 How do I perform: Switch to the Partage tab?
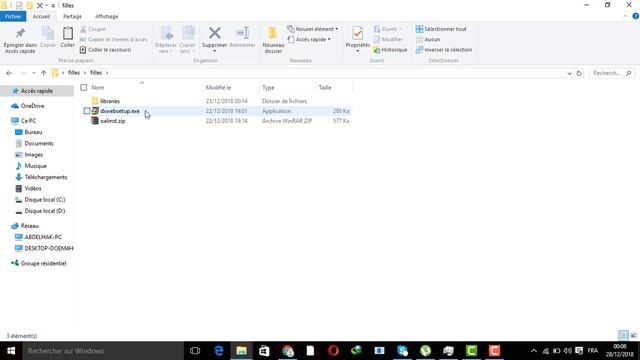click(72, 16)
